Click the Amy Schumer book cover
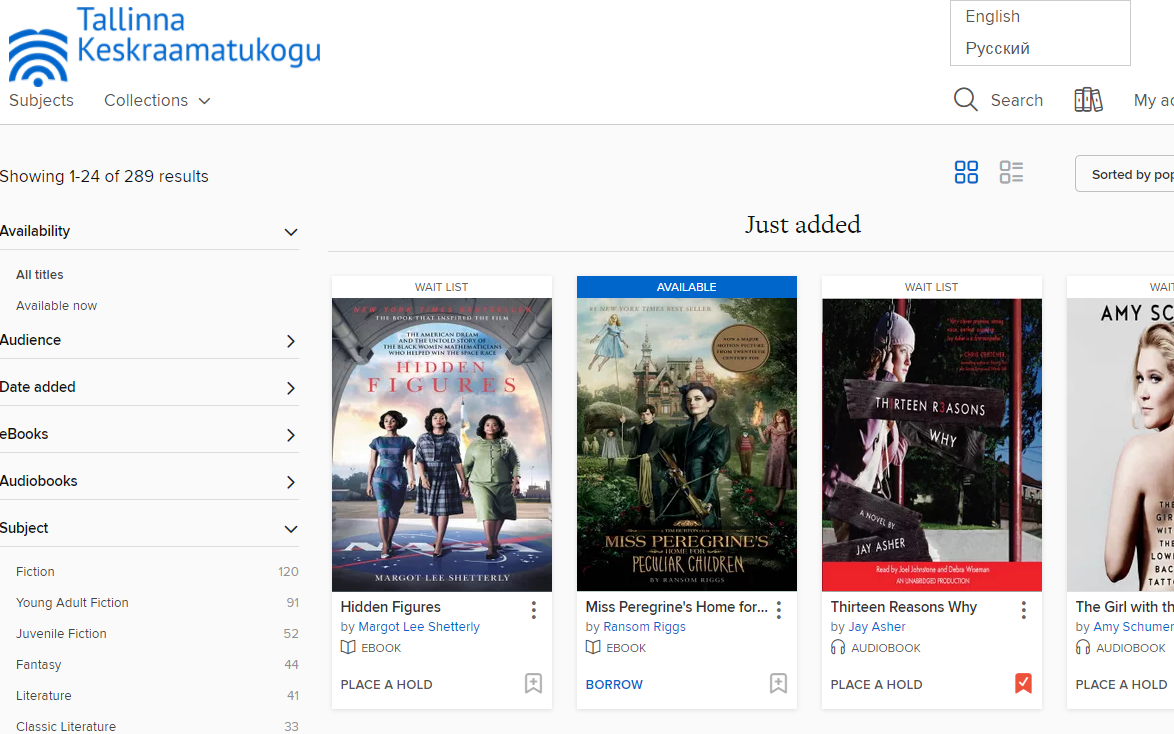 (1120, 445)
